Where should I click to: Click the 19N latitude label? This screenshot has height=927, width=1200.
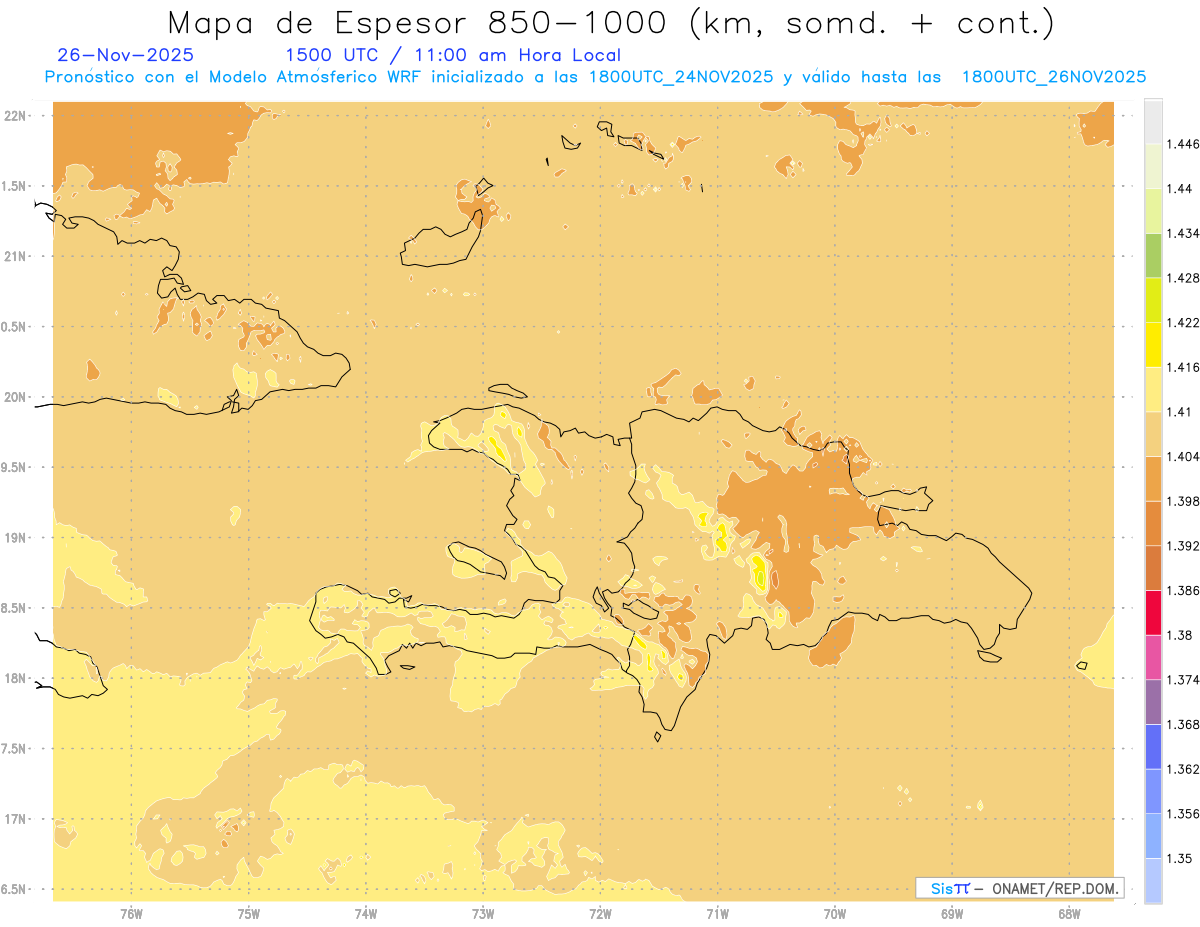15,538
